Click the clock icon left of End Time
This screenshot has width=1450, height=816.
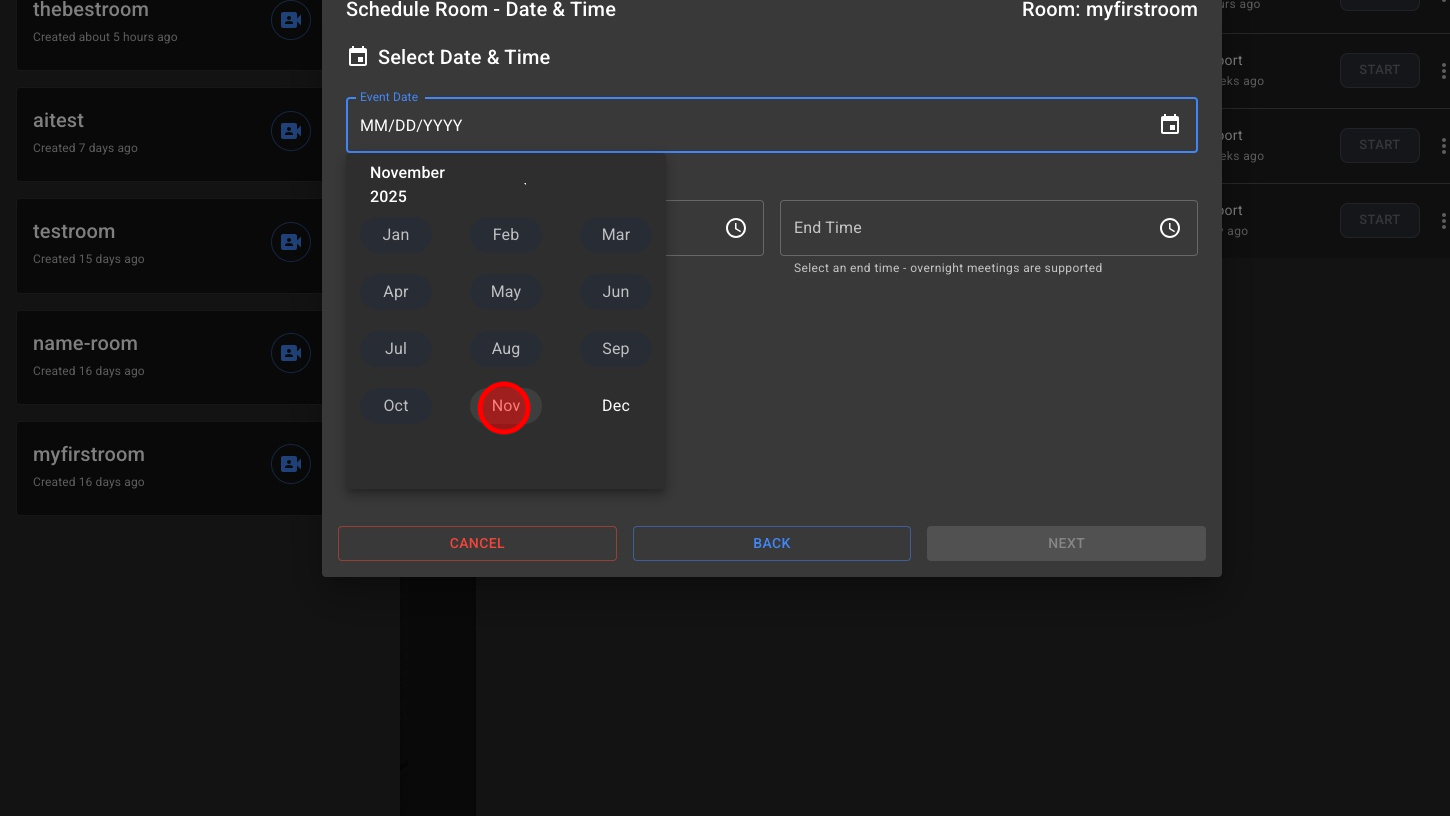pyautogui.click(x=735, y=228)
